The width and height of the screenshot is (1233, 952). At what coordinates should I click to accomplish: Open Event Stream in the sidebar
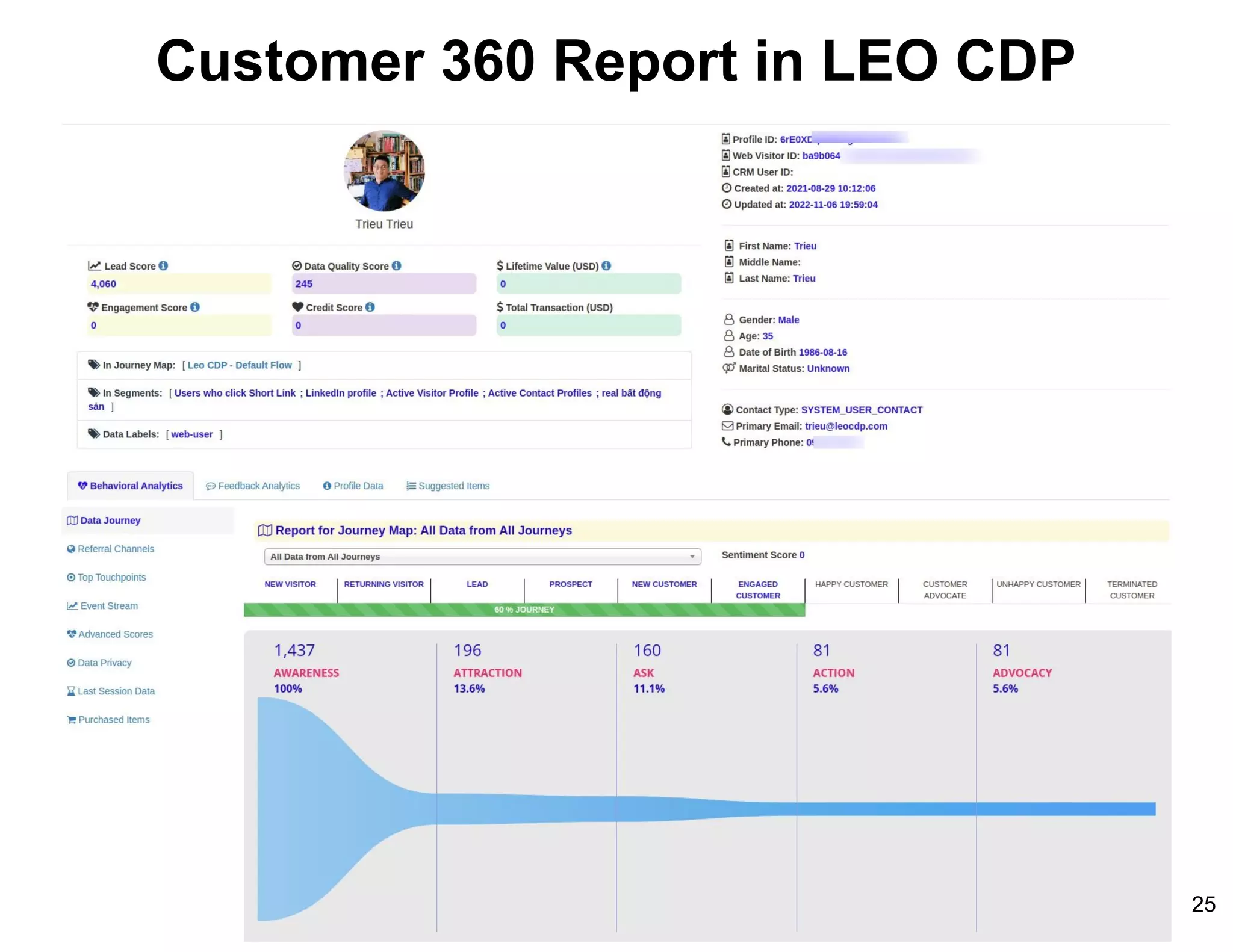tap(102, 605)
